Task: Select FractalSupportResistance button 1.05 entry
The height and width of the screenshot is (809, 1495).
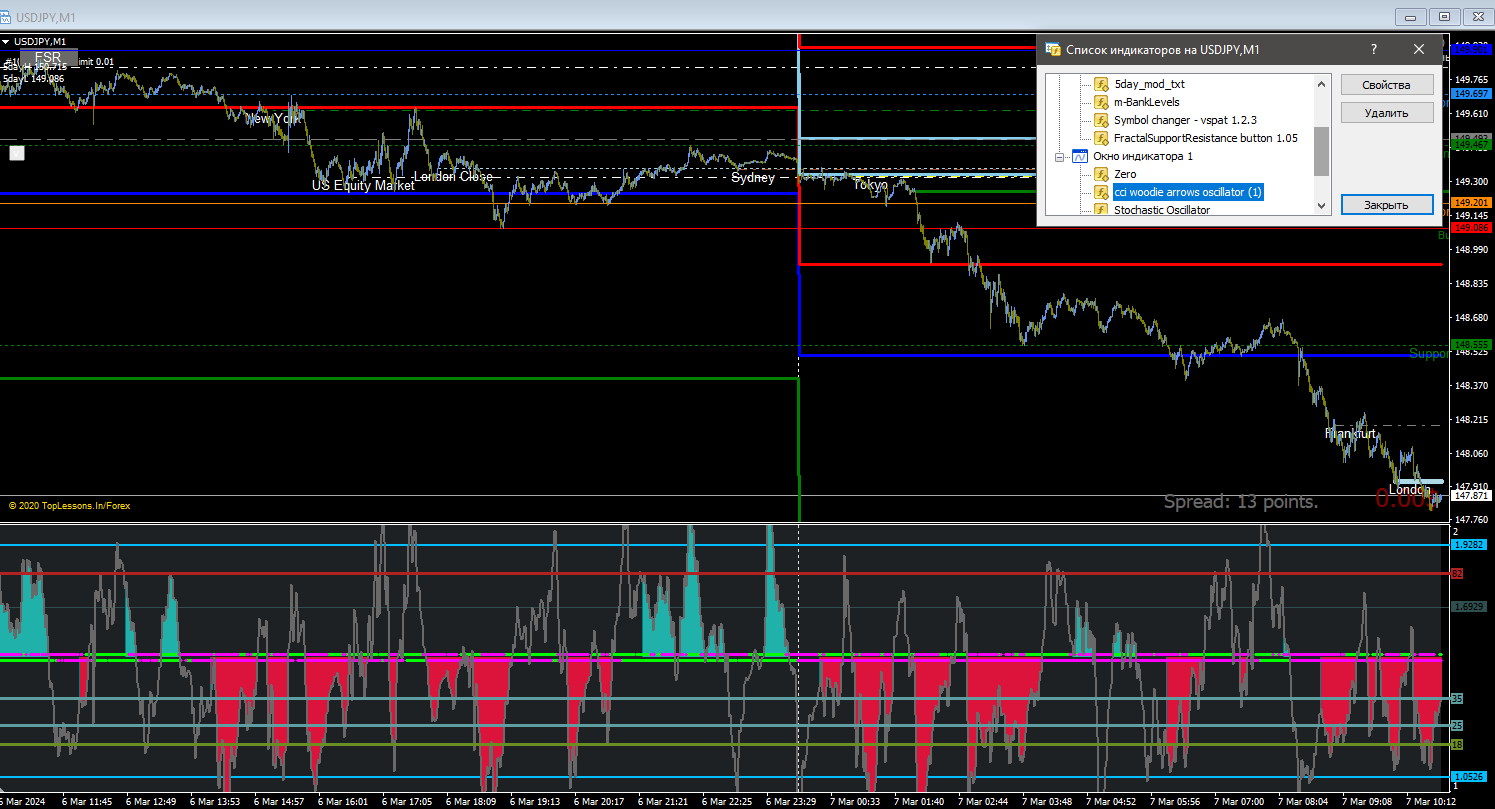Action: point(1206,138)
